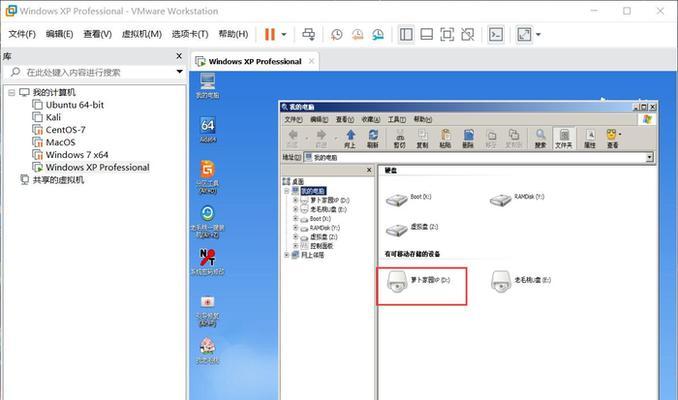
Task: Click the send Ctrl+Alt+Del toolbar icon
Action: click(x=309, y=34)
